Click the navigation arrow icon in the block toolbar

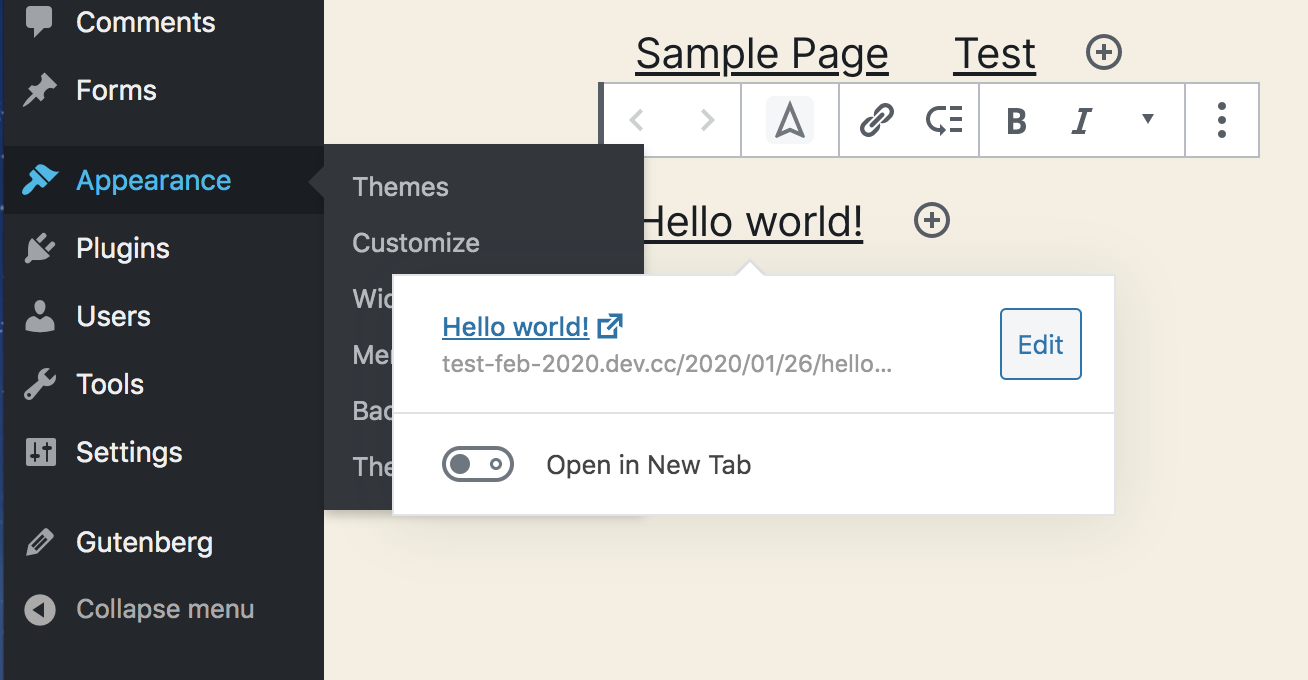pyautogui.click(x=789, y=119)
